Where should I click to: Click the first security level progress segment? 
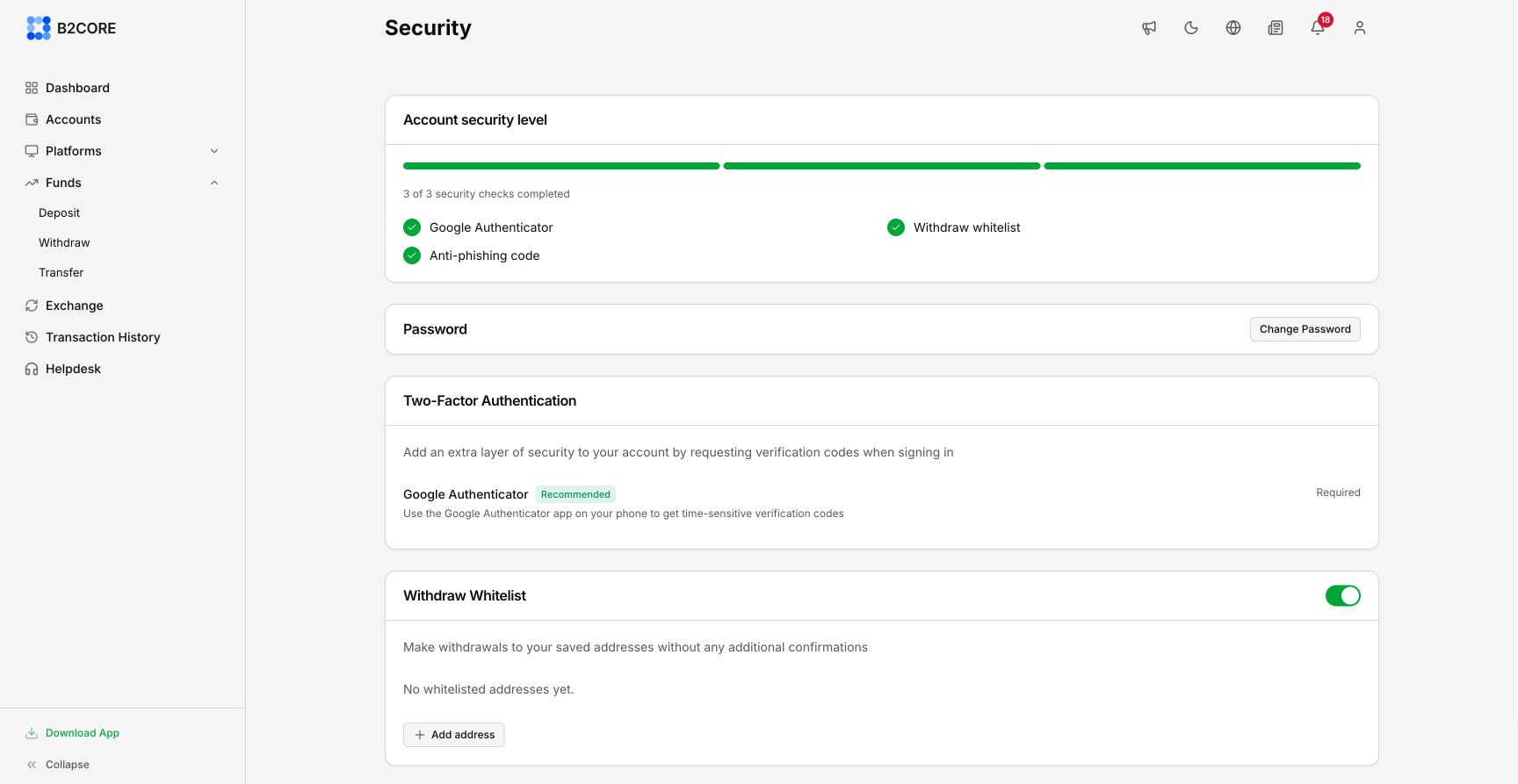pos(561,166)
